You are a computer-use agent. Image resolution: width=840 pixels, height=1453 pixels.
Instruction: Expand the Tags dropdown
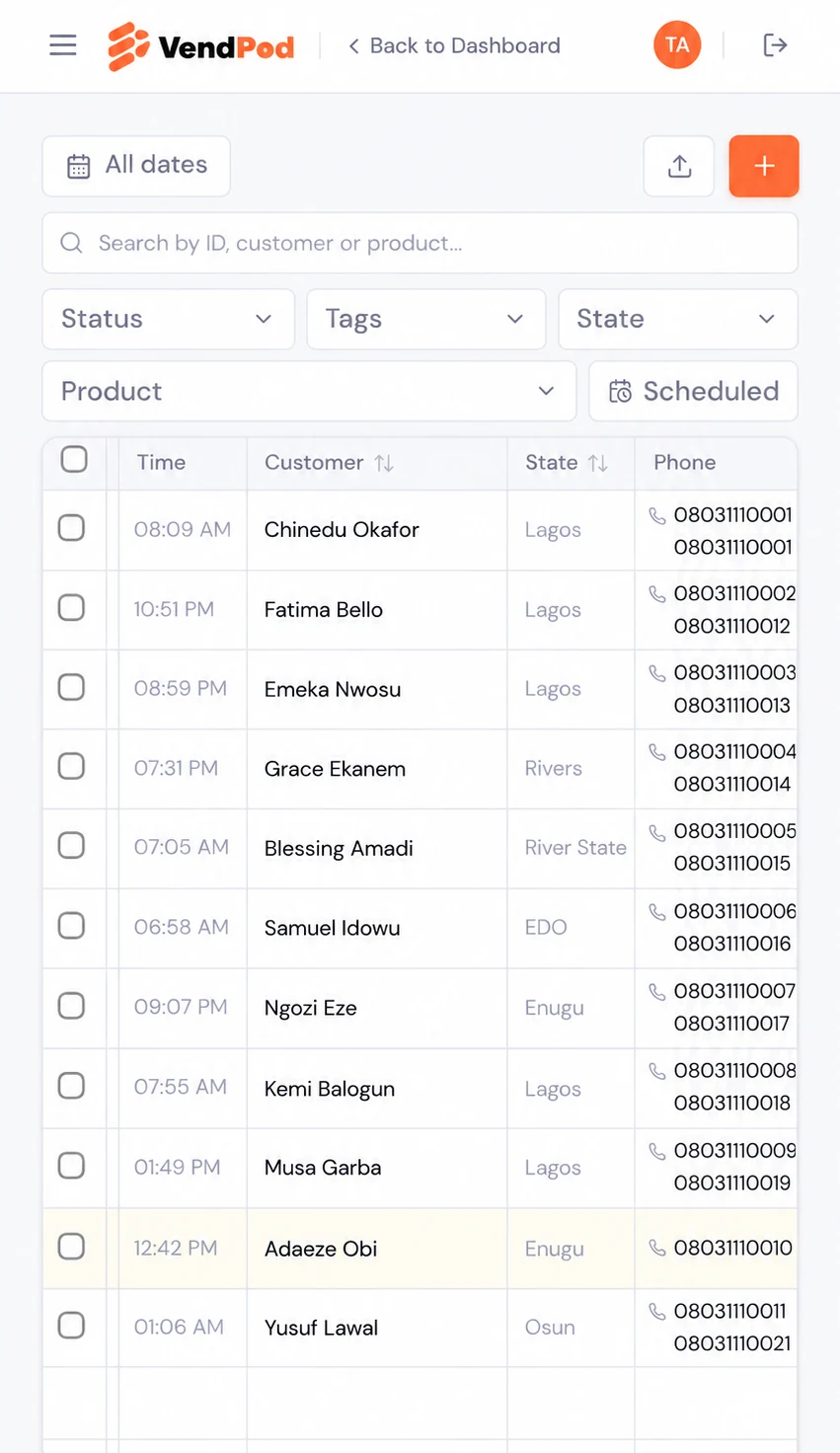pyautogui.click(x=426, y=319)
